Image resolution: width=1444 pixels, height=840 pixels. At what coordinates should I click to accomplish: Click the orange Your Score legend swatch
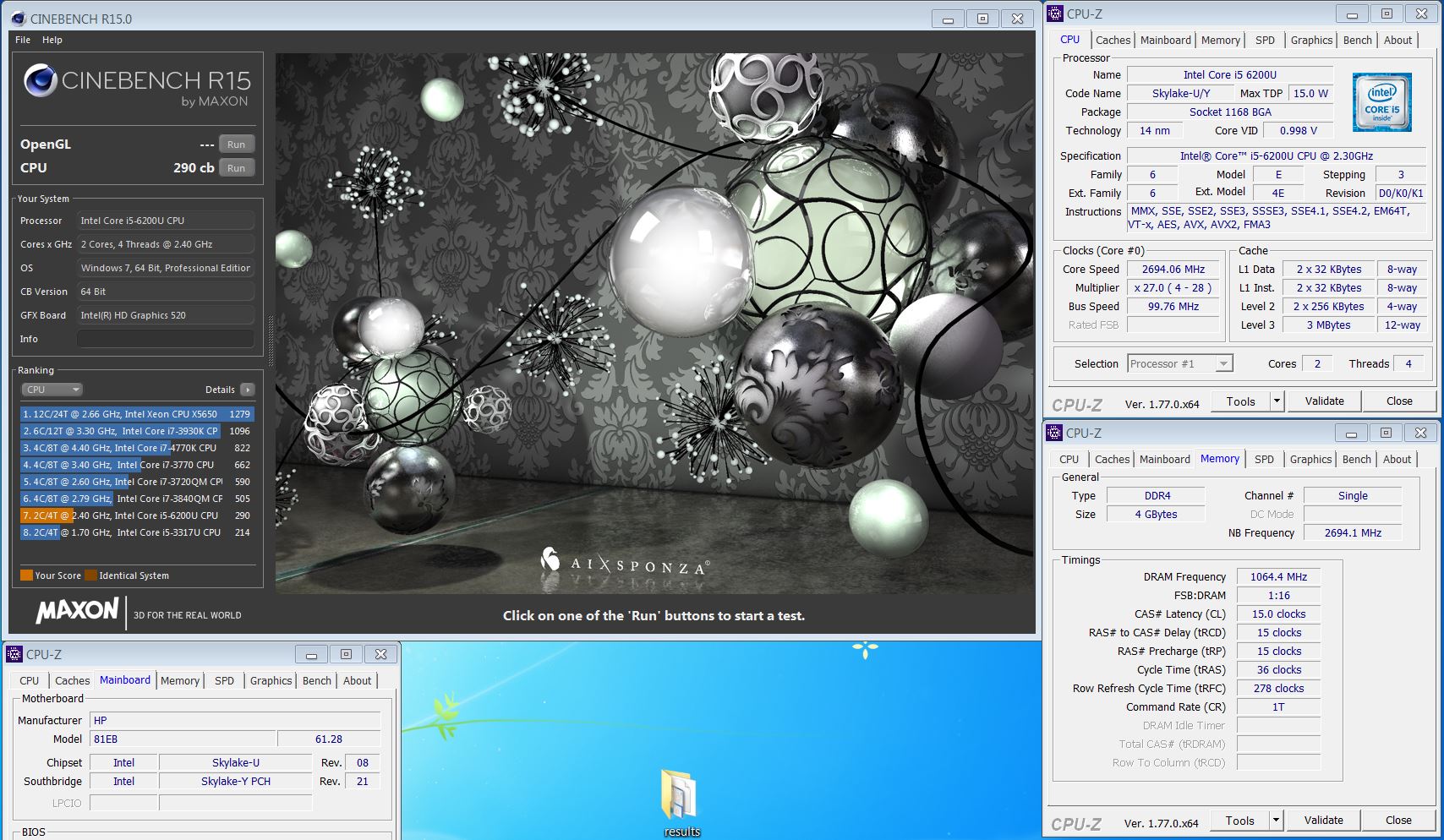tap(26, 575)
